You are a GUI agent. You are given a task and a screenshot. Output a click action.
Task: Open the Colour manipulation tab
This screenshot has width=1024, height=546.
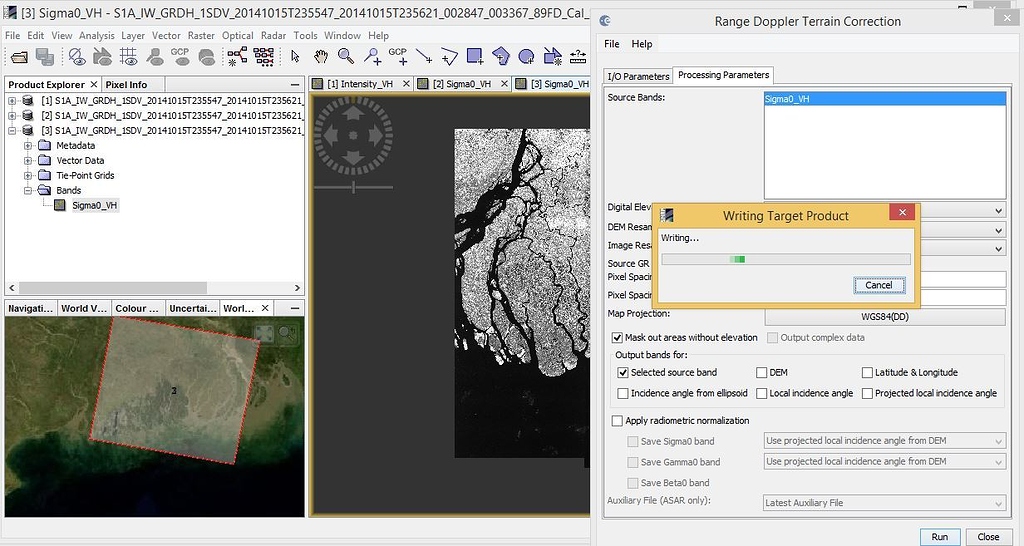click(136, 308)
